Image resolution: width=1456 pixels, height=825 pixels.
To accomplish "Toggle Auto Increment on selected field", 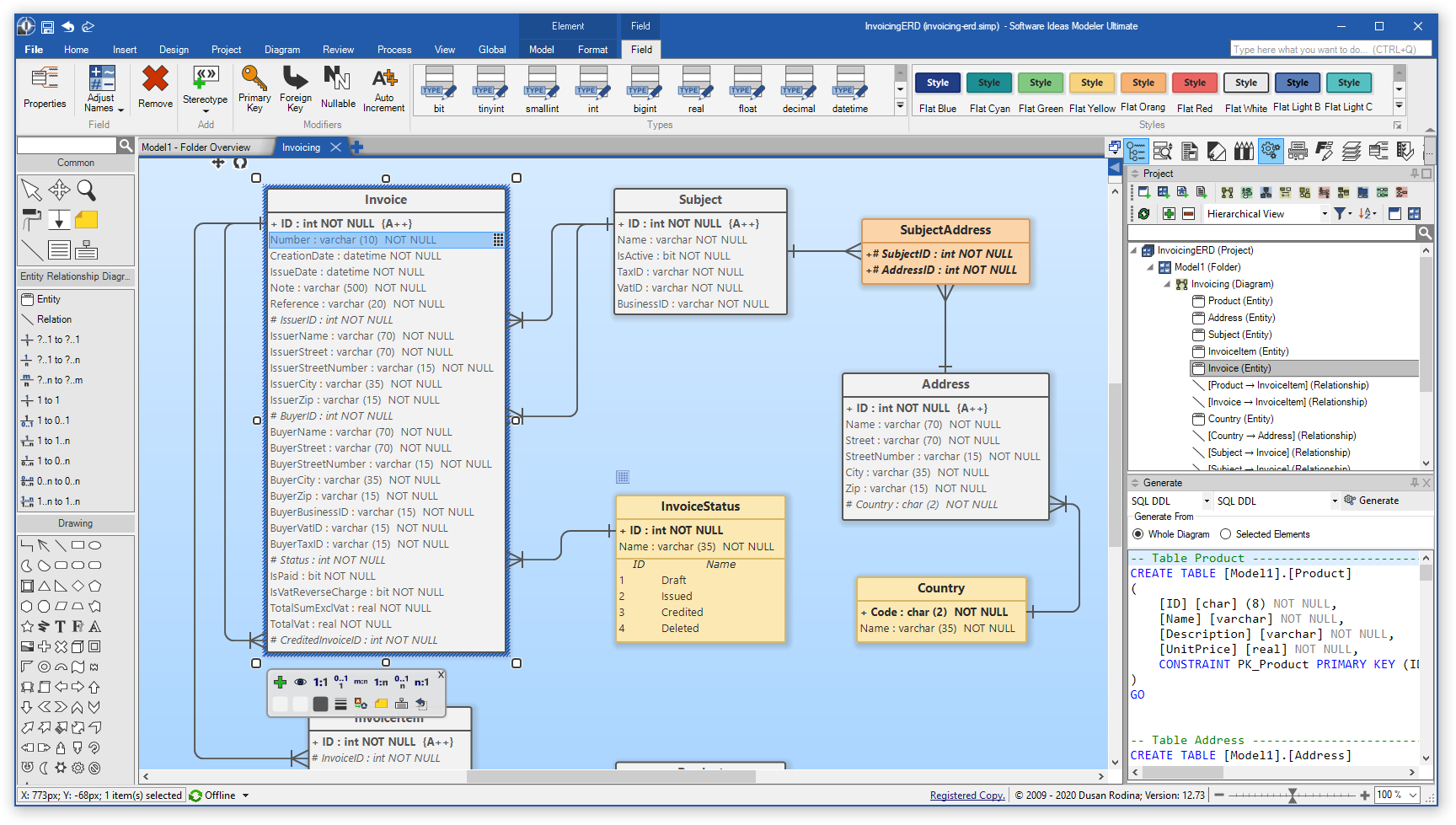I will tap(383, 88).
